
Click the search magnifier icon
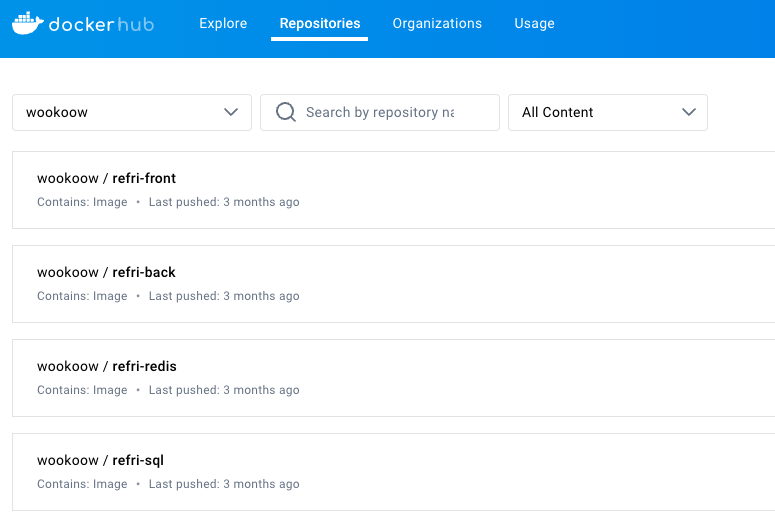click(x=286, y=112)
